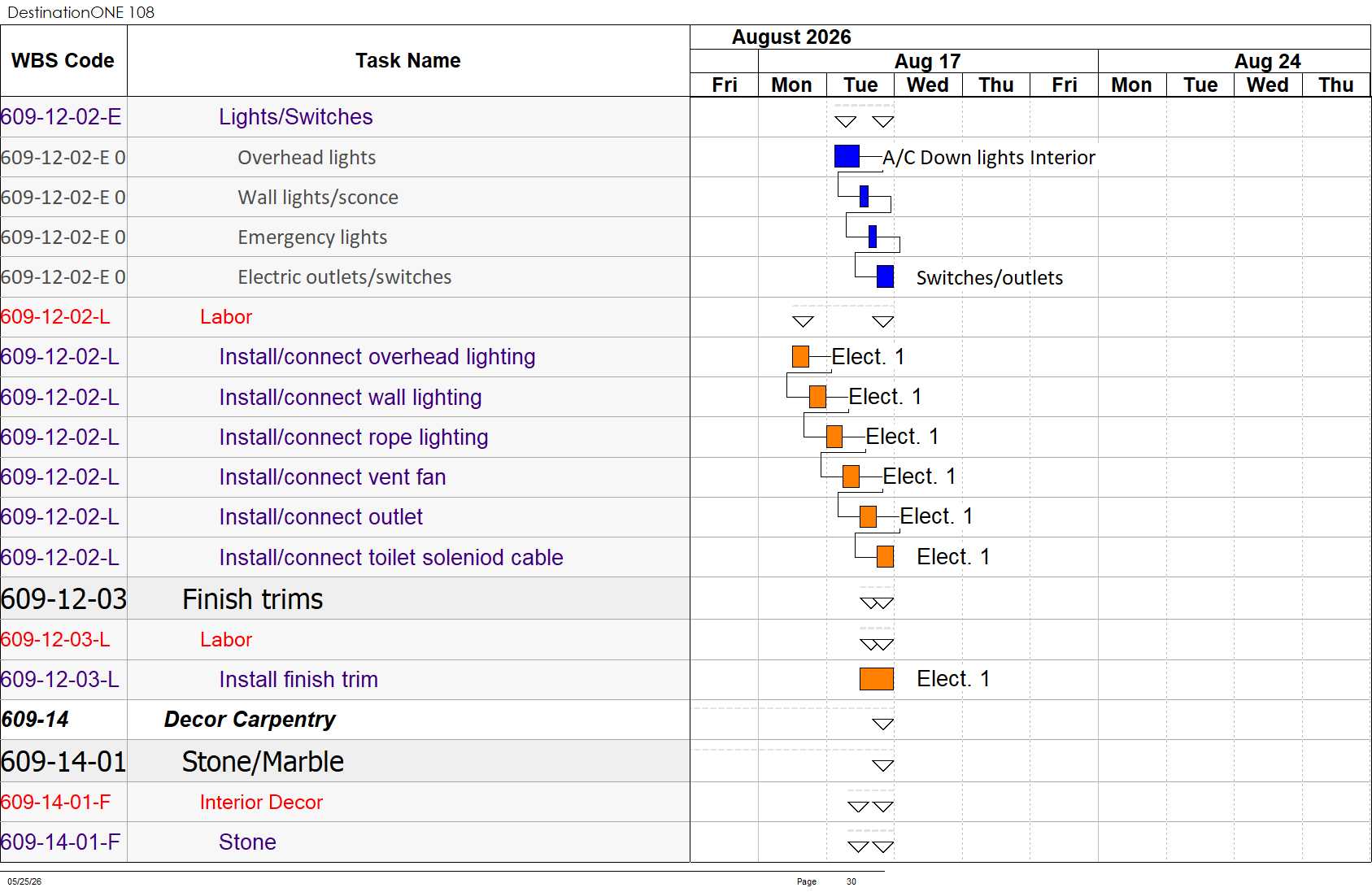Click the blue Wall lights/sconce Gantt bar

tap(864, 196)
